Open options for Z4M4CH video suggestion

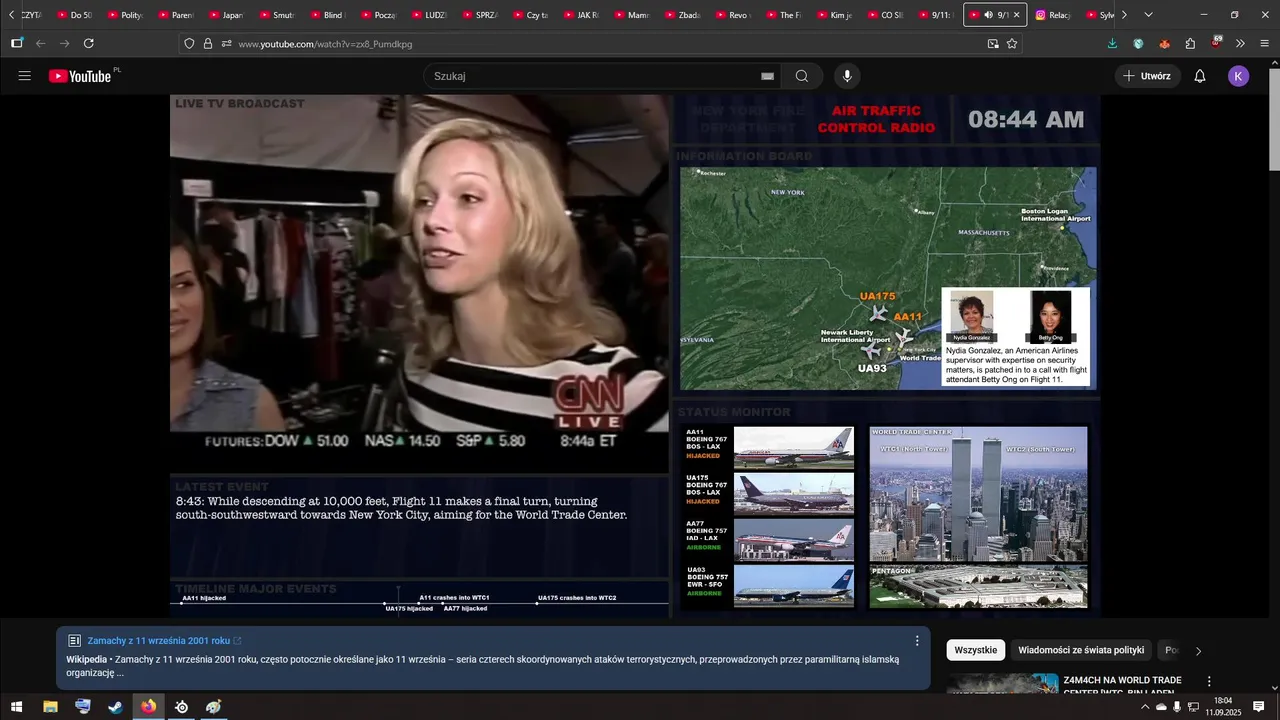point(1209,681)
